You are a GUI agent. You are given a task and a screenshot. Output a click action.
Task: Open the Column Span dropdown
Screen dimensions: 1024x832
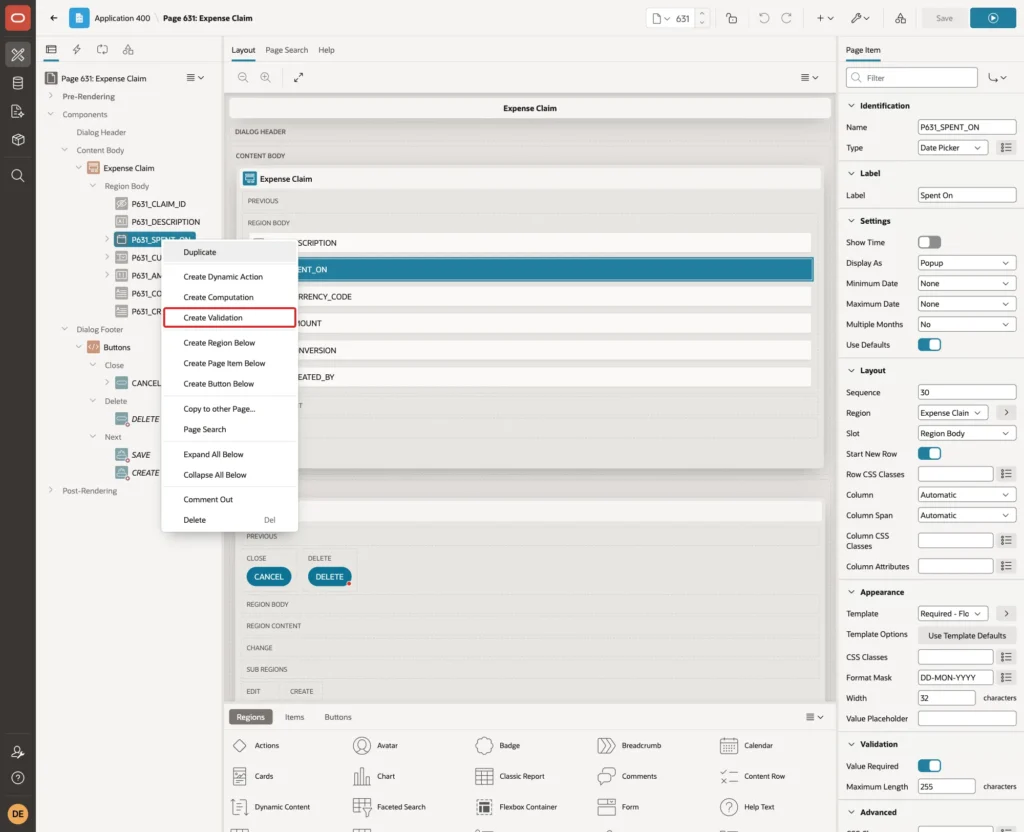click(x=967, y=515)
